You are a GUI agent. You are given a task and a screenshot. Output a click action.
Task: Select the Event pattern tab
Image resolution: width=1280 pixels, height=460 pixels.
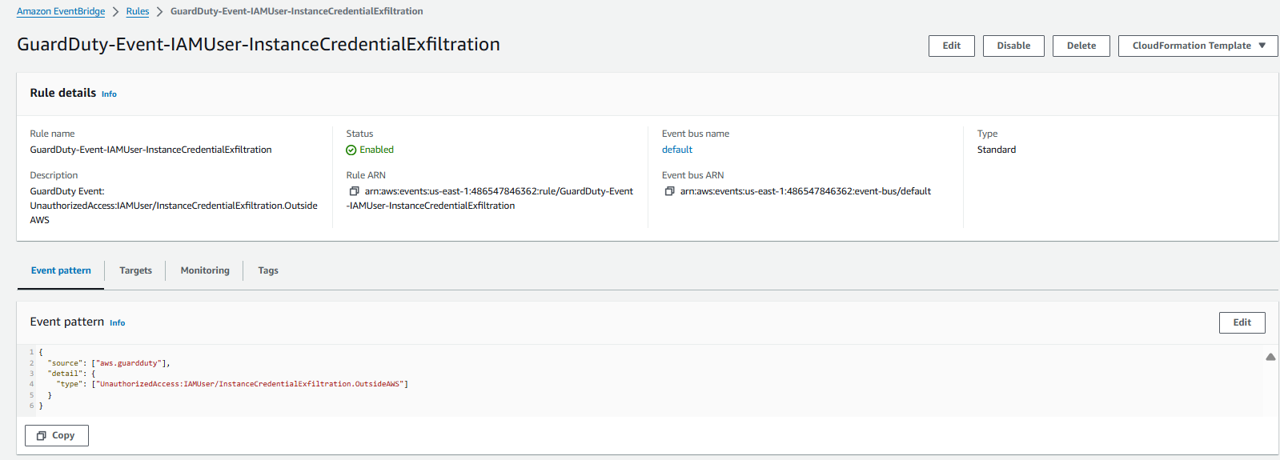click(x=61, y=271)
